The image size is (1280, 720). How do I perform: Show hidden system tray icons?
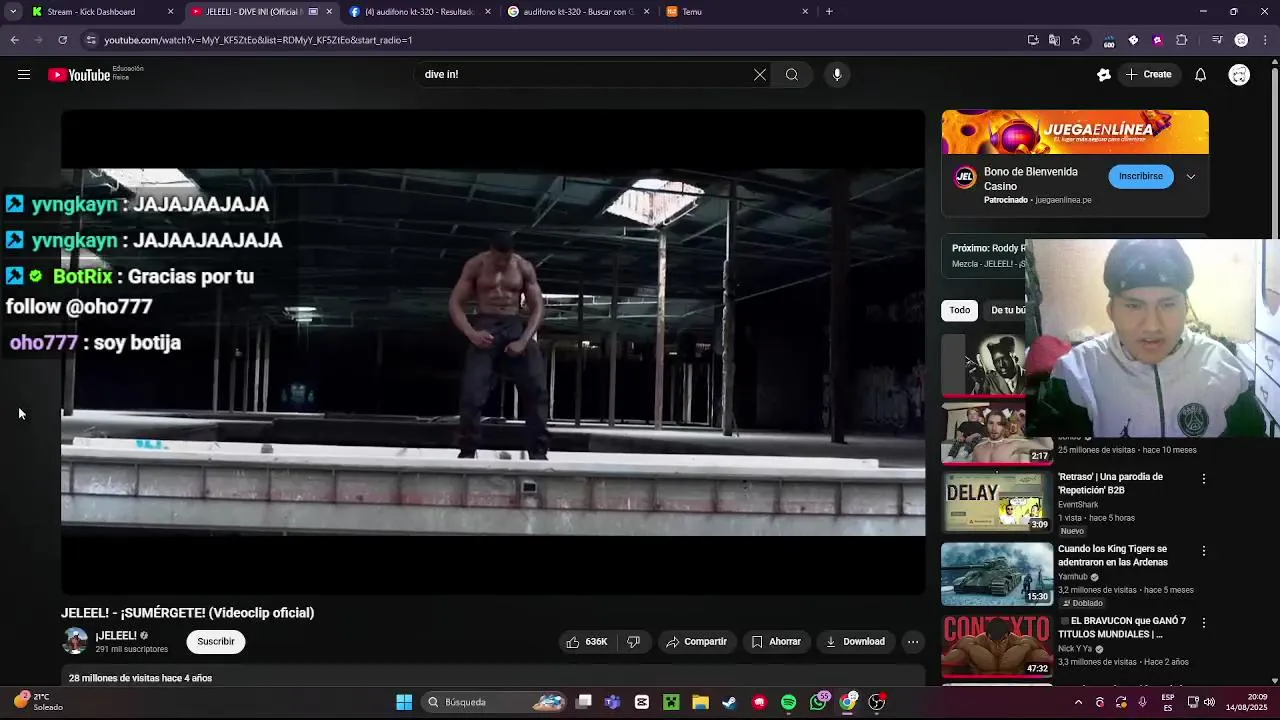pos(1078,702)
